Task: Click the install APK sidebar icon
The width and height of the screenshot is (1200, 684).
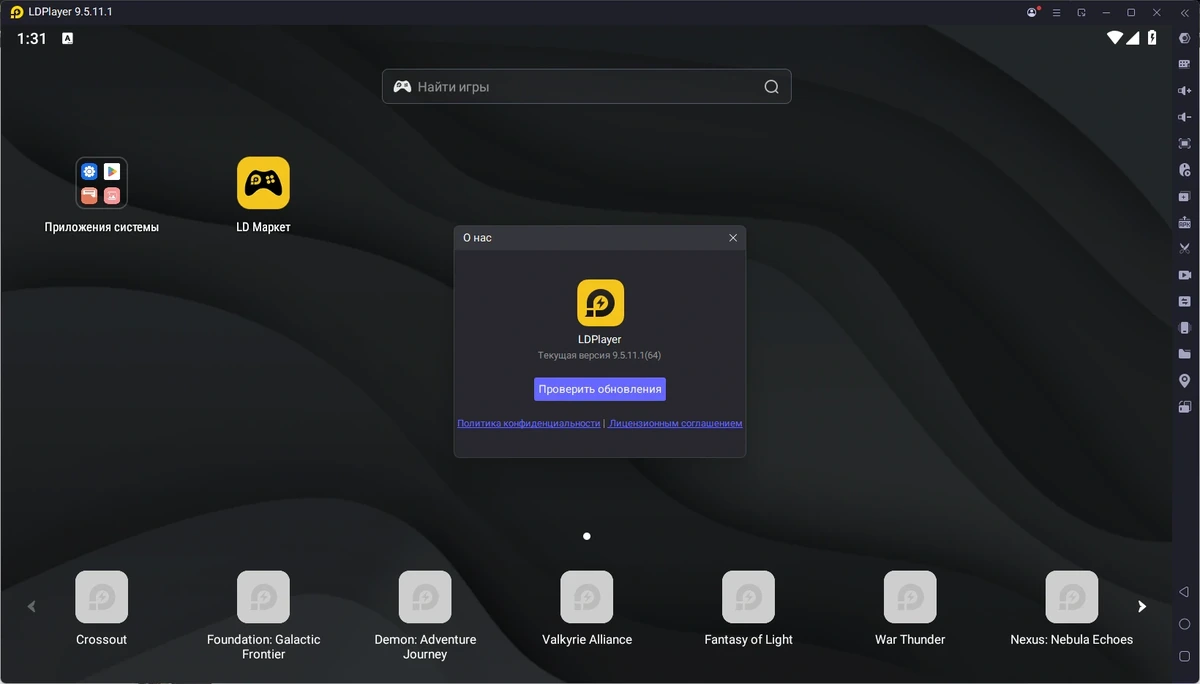Action: [1185, 222]
